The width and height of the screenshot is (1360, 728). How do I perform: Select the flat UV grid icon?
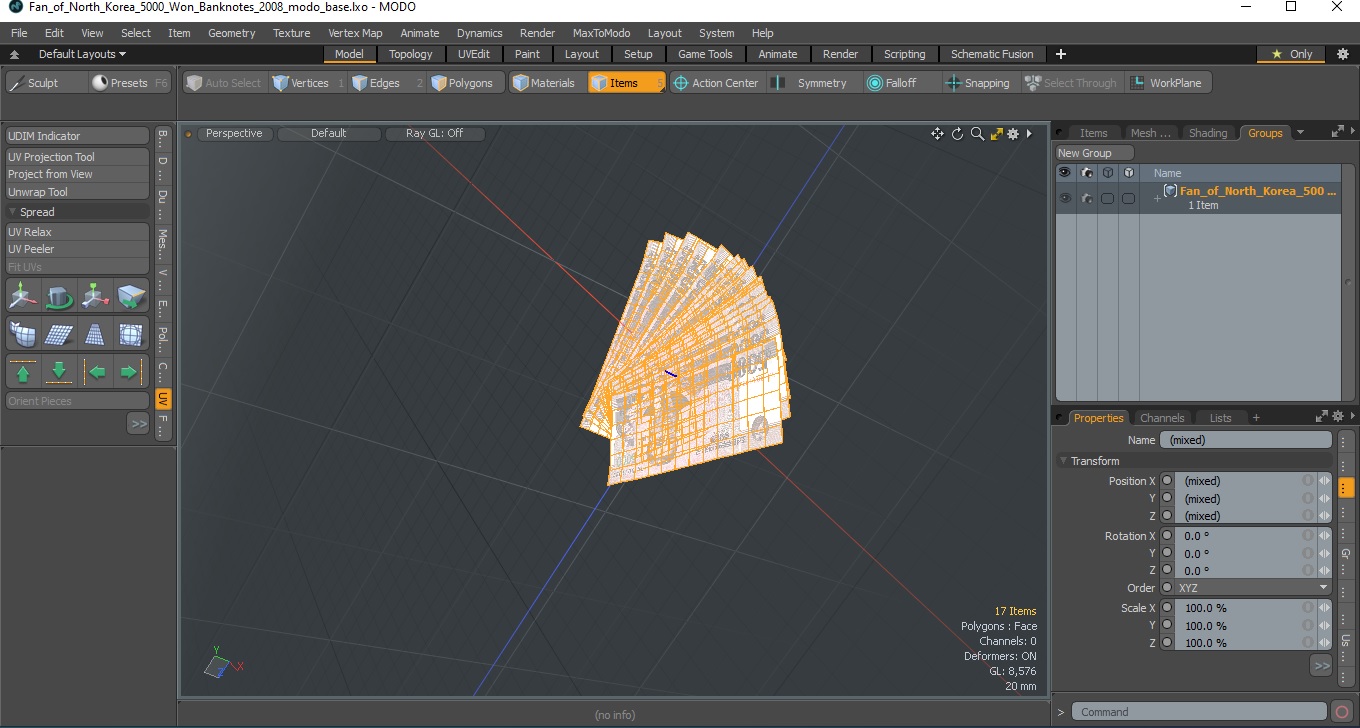click(x=59, y=334)
